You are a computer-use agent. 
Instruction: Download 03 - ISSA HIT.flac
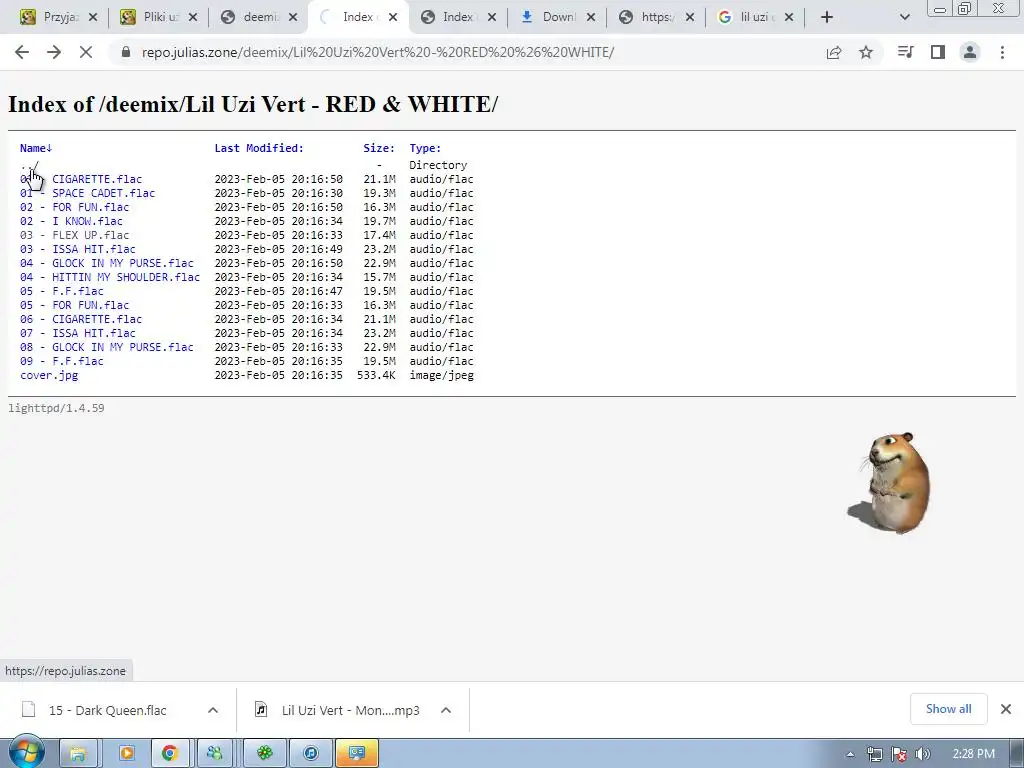tap(78, 249)
